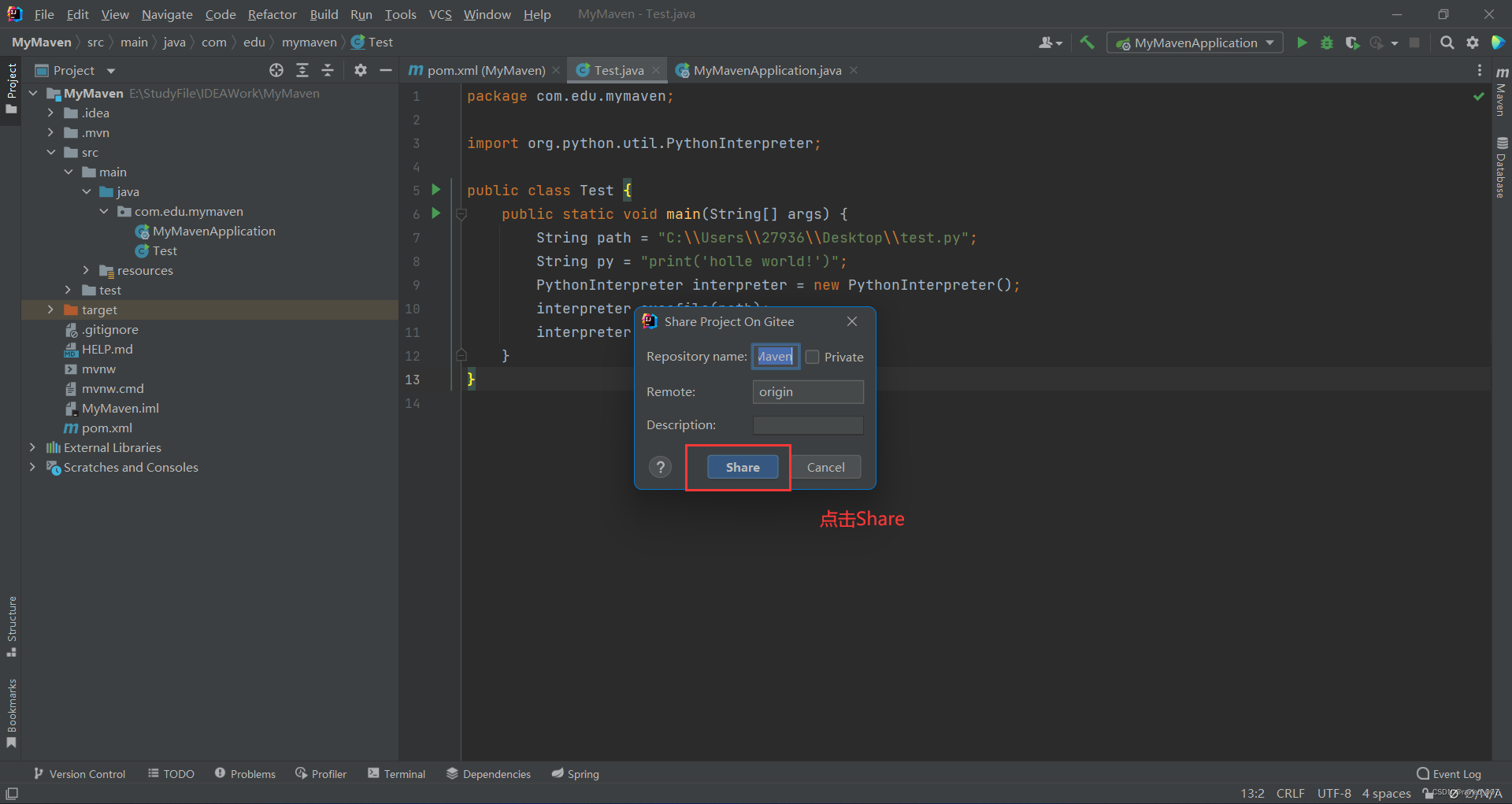The width and height of the screenshot is (1512, 804).
Task: Run MyMavenApplication with the green play icon
Action: pos(1302,43)
